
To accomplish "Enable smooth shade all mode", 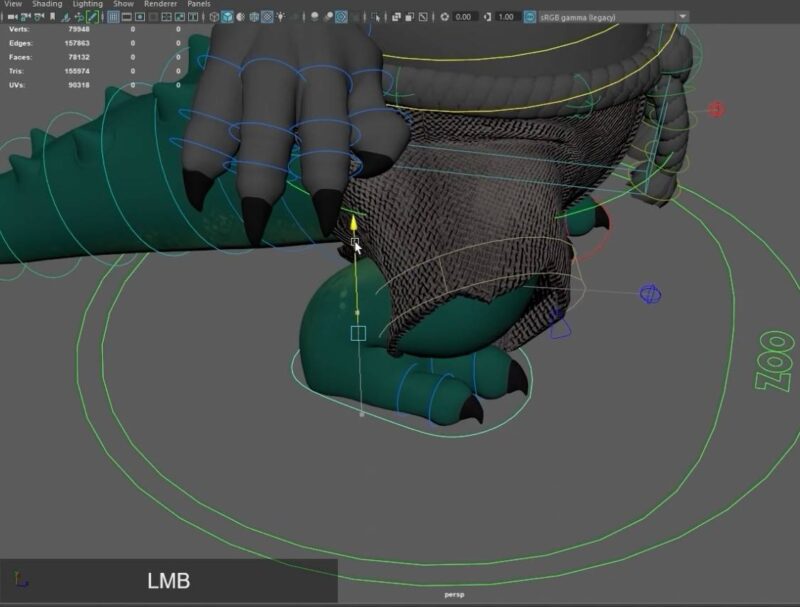I will [227, 17].
